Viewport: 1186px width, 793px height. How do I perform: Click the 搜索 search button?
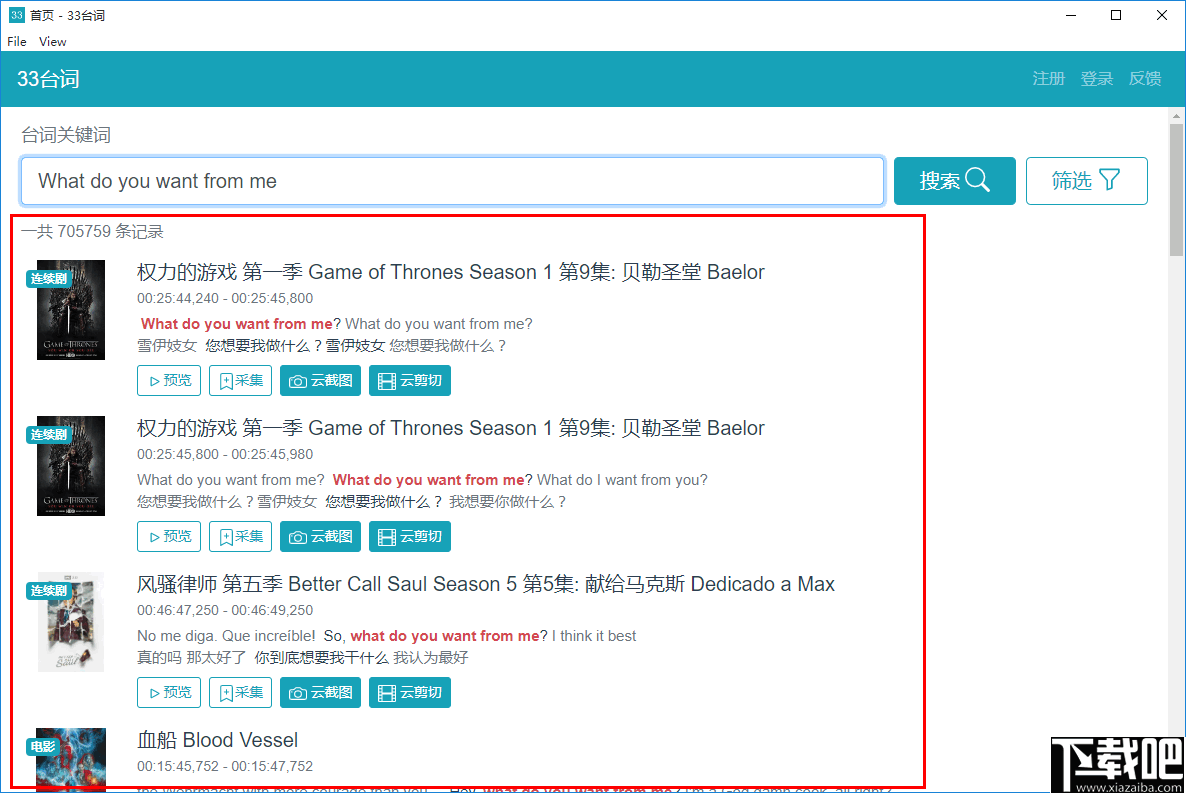tap(955, 181)
